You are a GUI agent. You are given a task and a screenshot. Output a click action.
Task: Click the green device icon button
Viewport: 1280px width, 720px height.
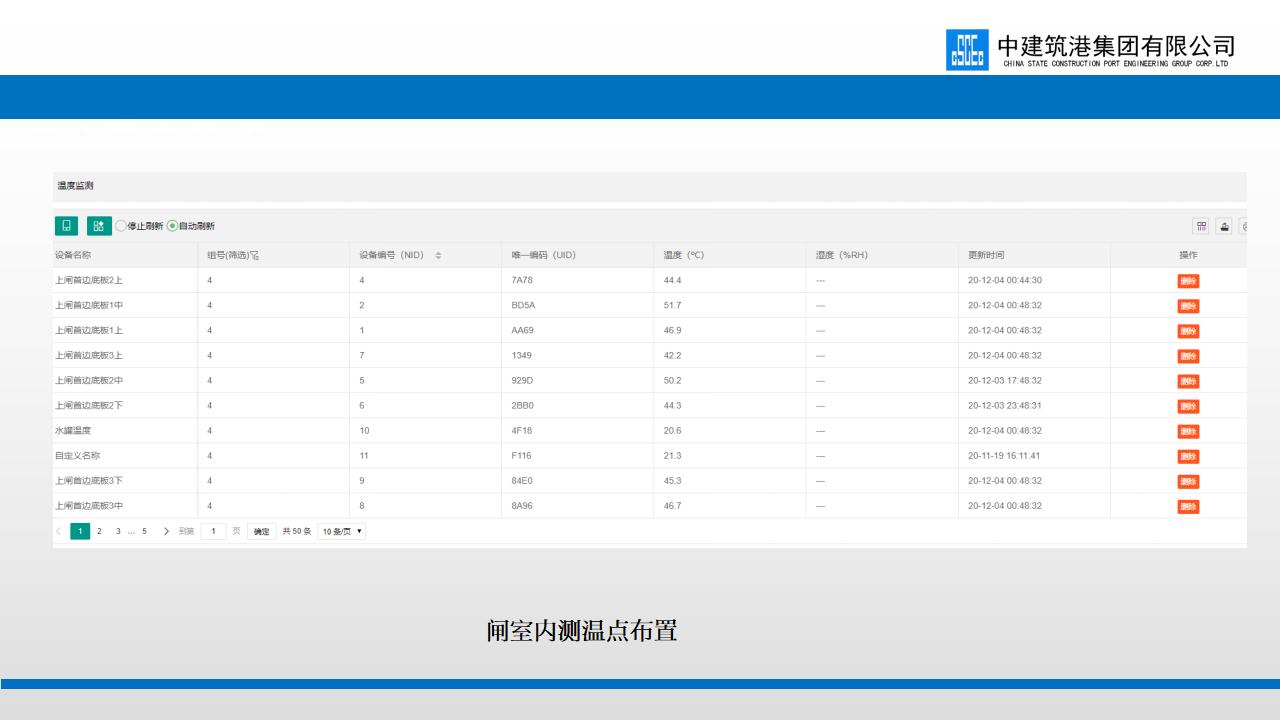tap(66, 226)
